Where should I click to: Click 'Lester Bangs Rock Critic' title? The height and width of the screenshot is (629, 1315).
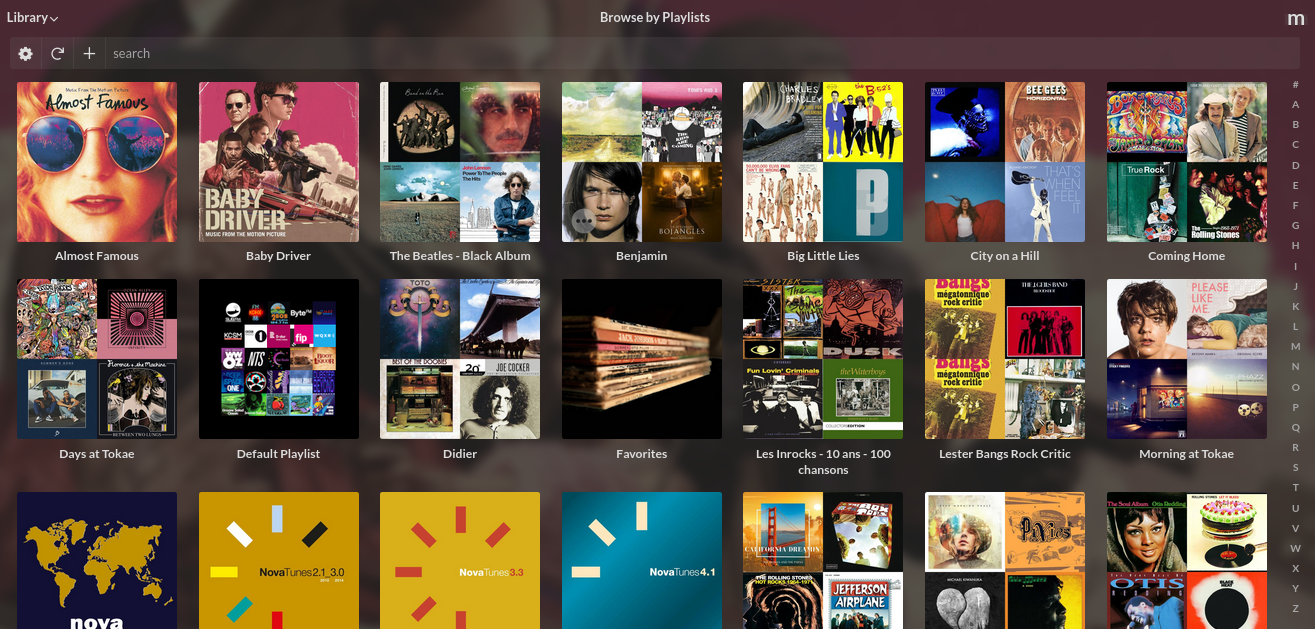point(1005,454)
